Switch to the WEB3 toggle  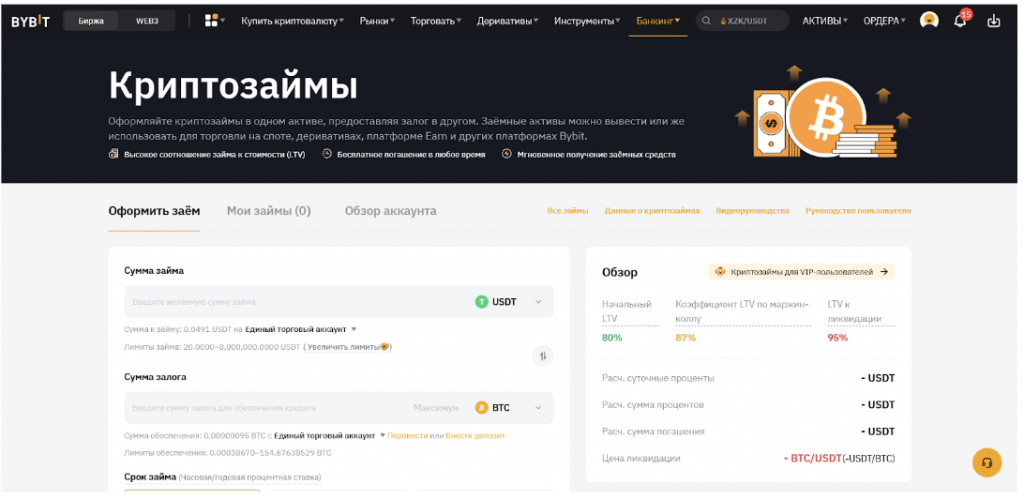[x=147, y=21]
